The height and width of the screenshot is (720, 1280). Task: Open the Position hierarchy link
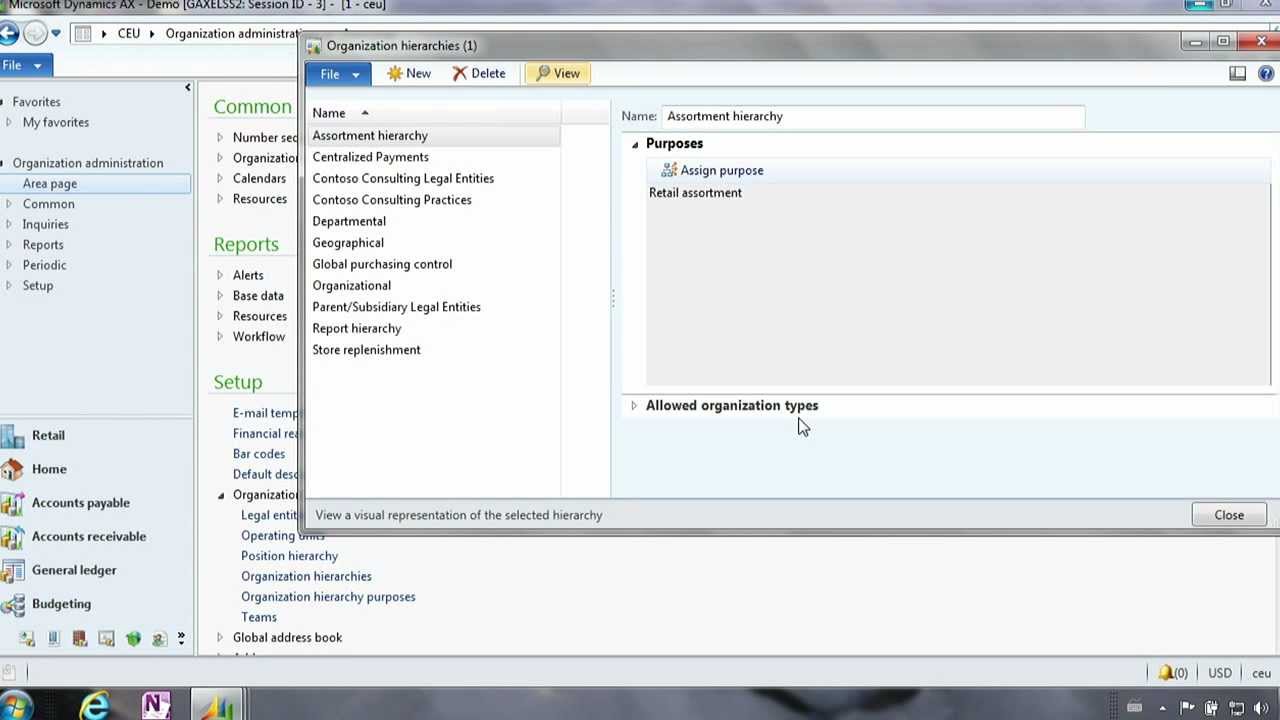click(x=289, y=556)
